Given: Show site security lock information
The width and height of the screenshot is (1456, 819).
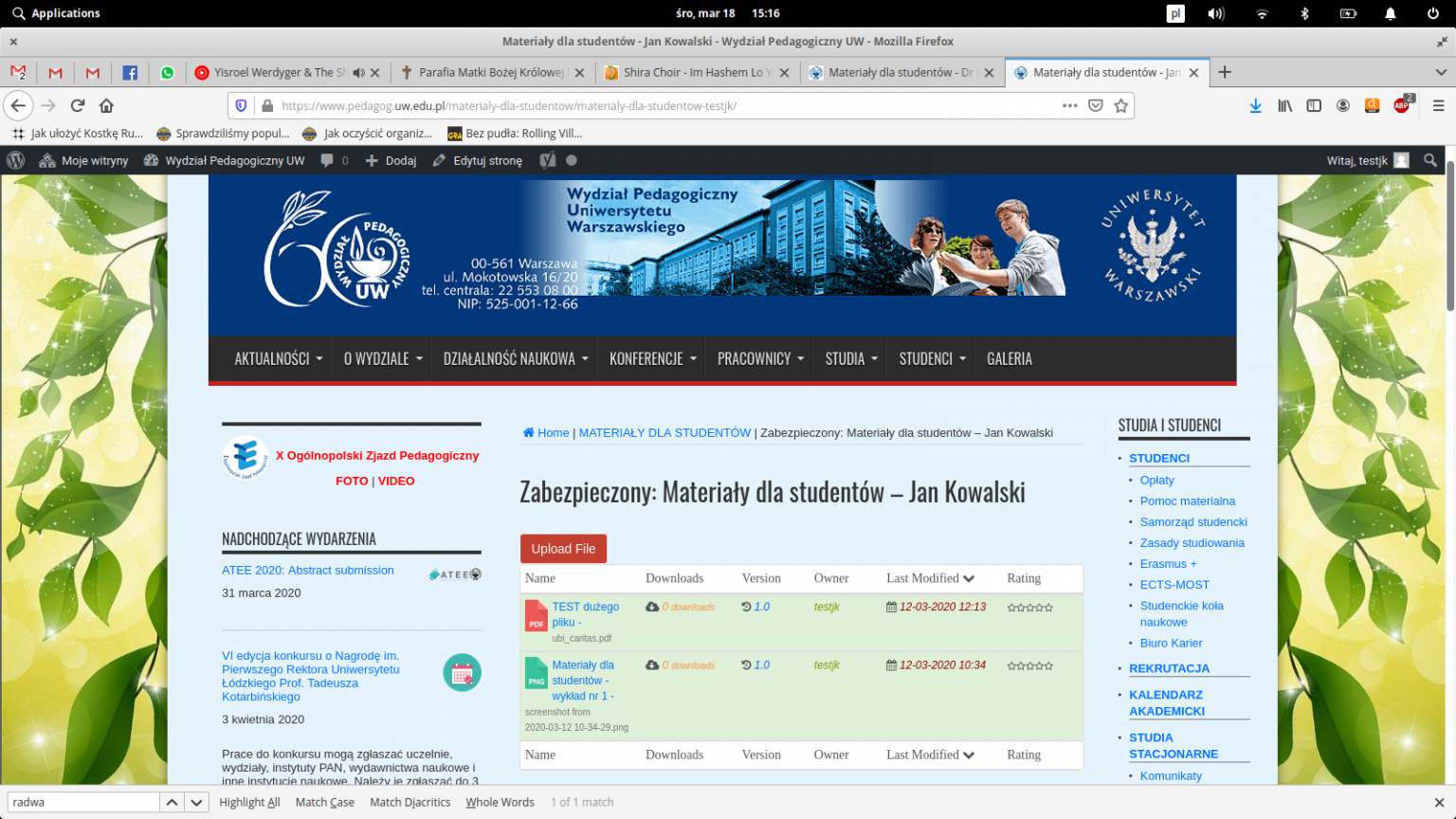Looking at the screenshot, I should pyautogui.click(x=267, y=106).
